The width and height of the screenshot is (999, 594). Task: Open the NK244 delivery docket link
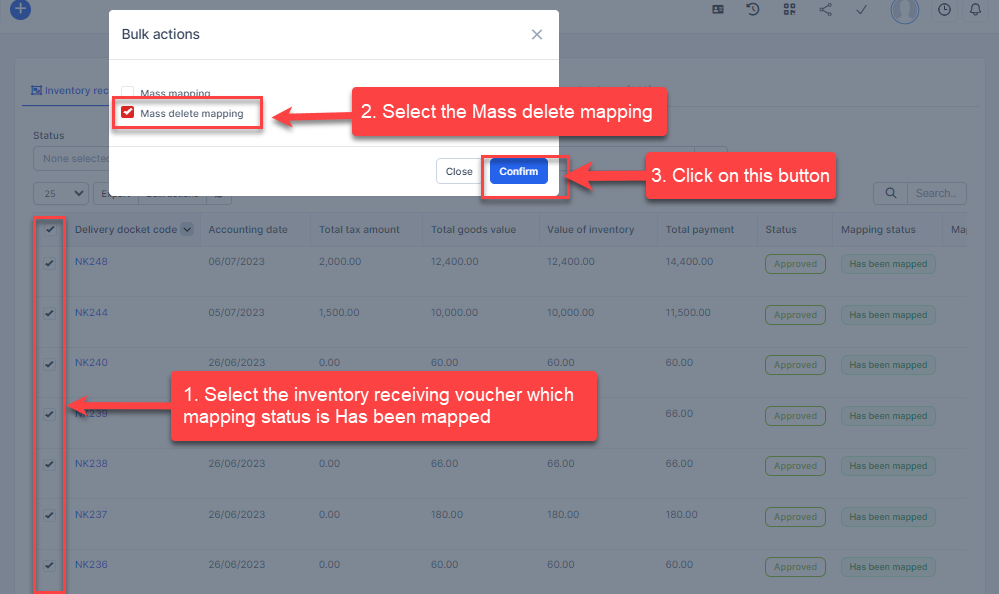[x=91, y=313]
